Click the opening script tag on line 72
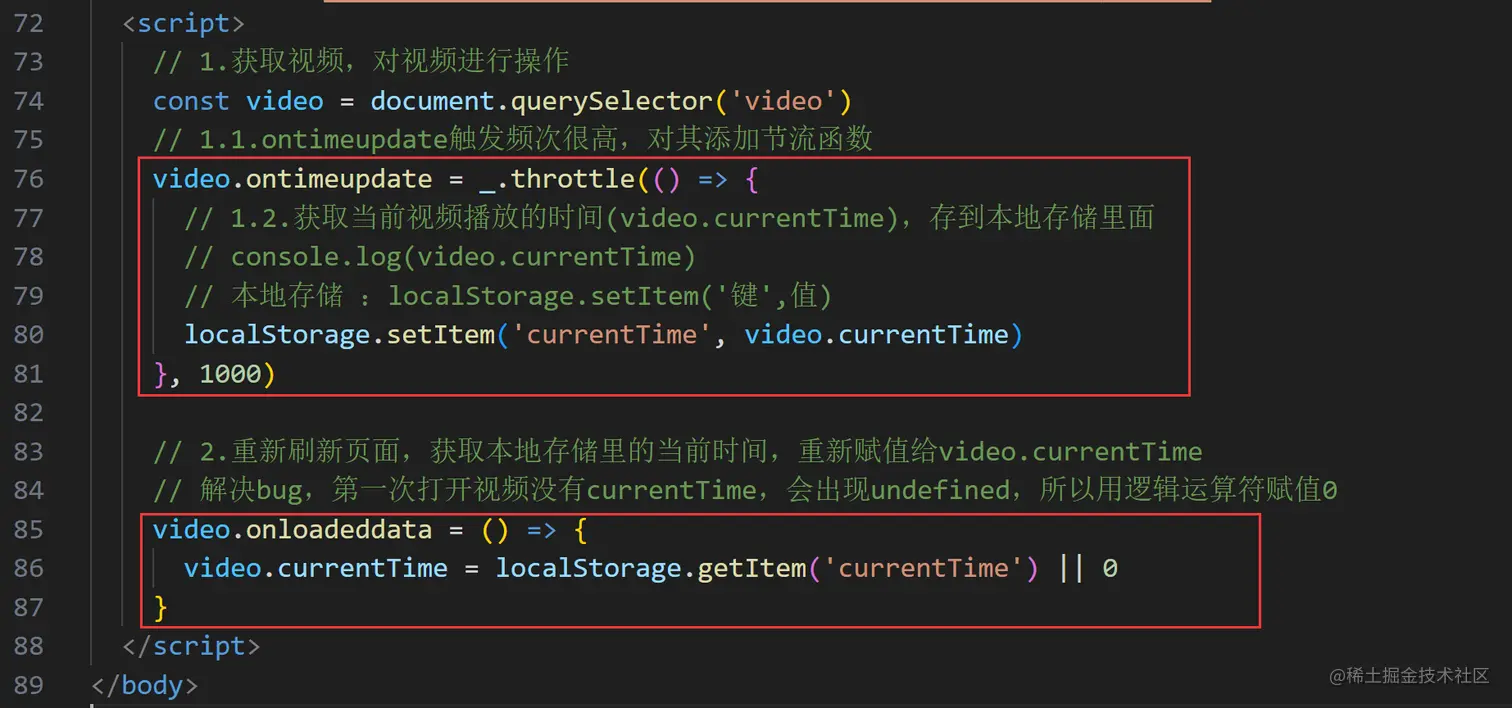The image size is (1512, 708). coord(183,23)
